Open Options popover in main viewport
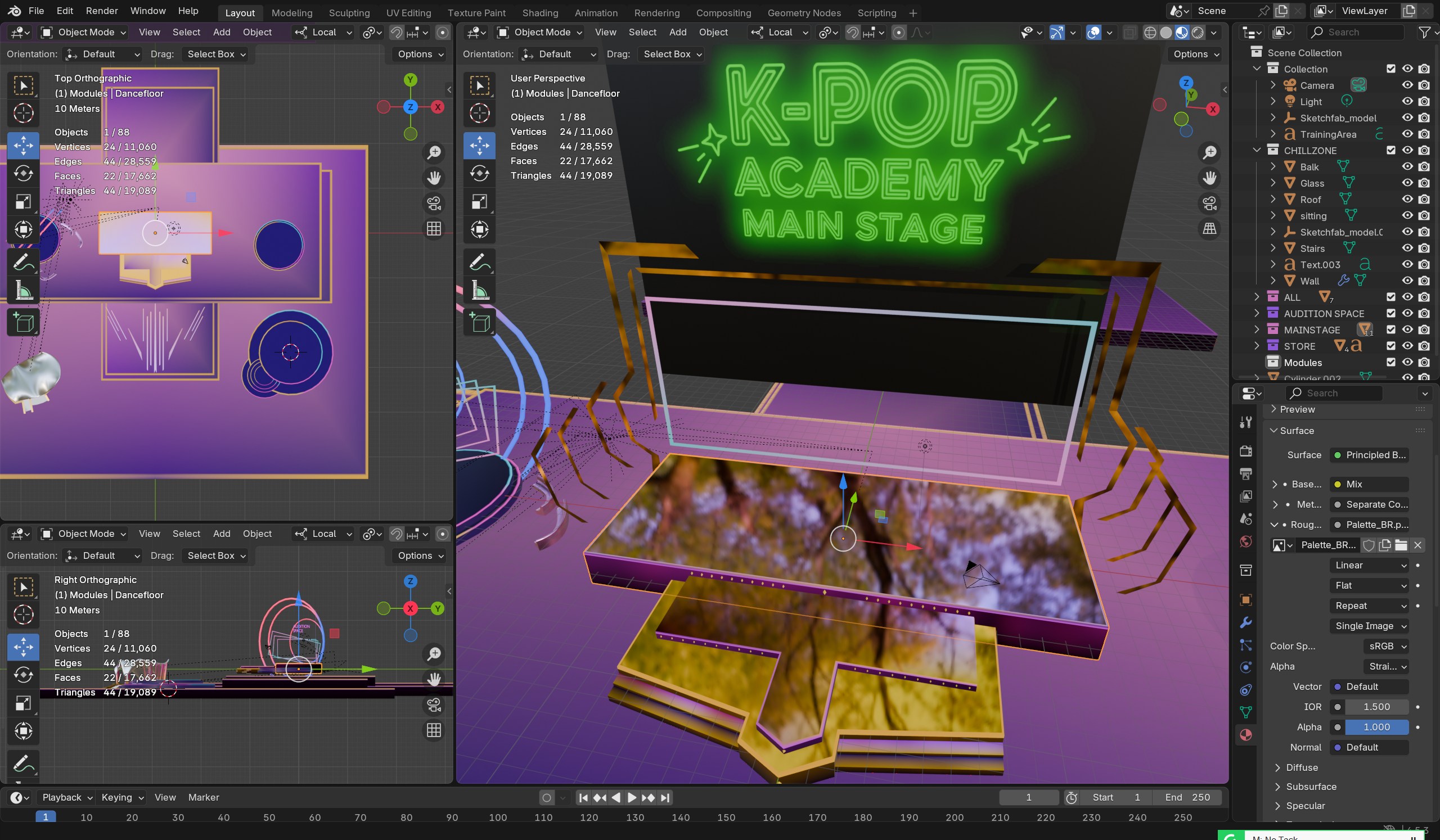Image resolution: width=1440 pixels, height=840 pixels. [x=1195, y=54]
